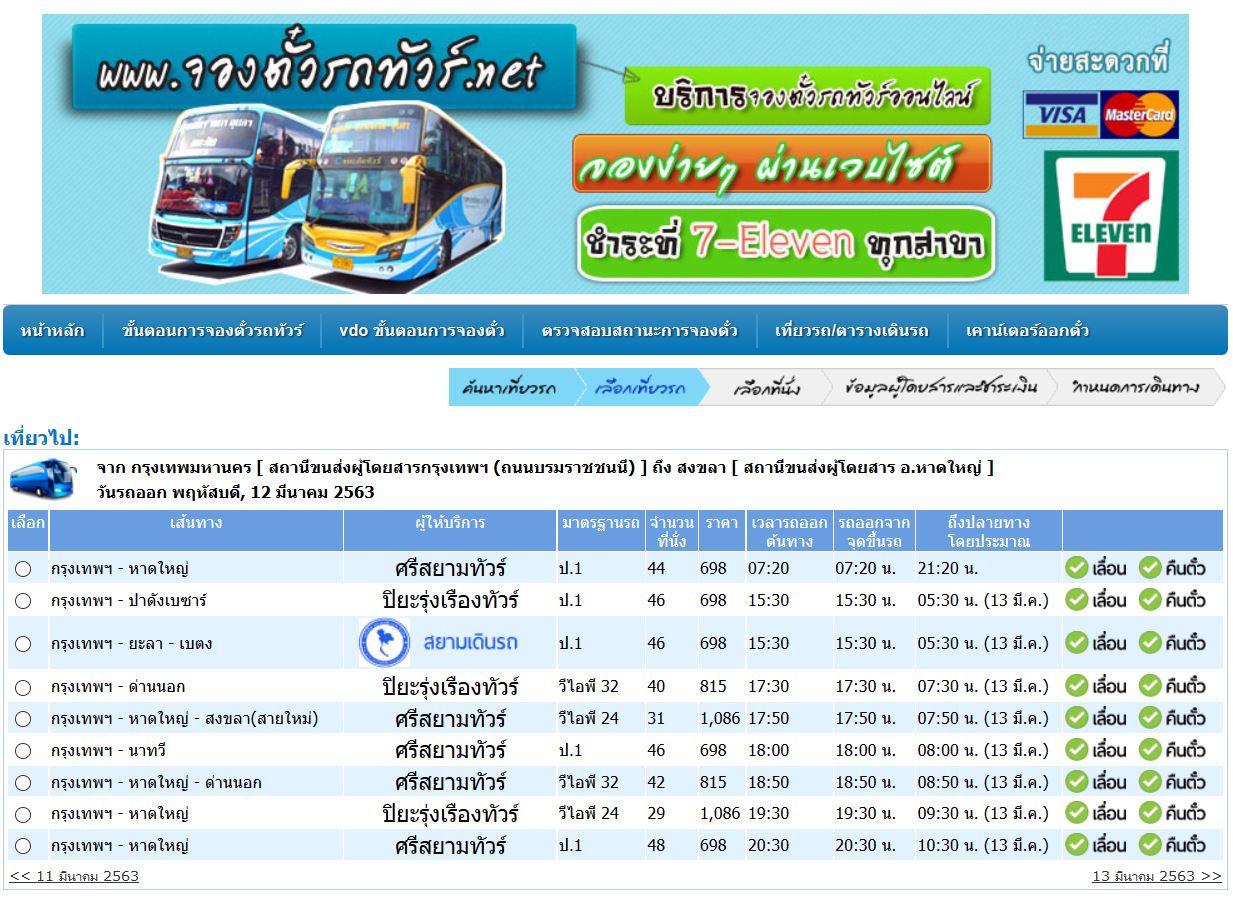Click the เลือกที่นั่ง step in progress bar
Screen dimensions: 1233x902
[x=767, y=387]
